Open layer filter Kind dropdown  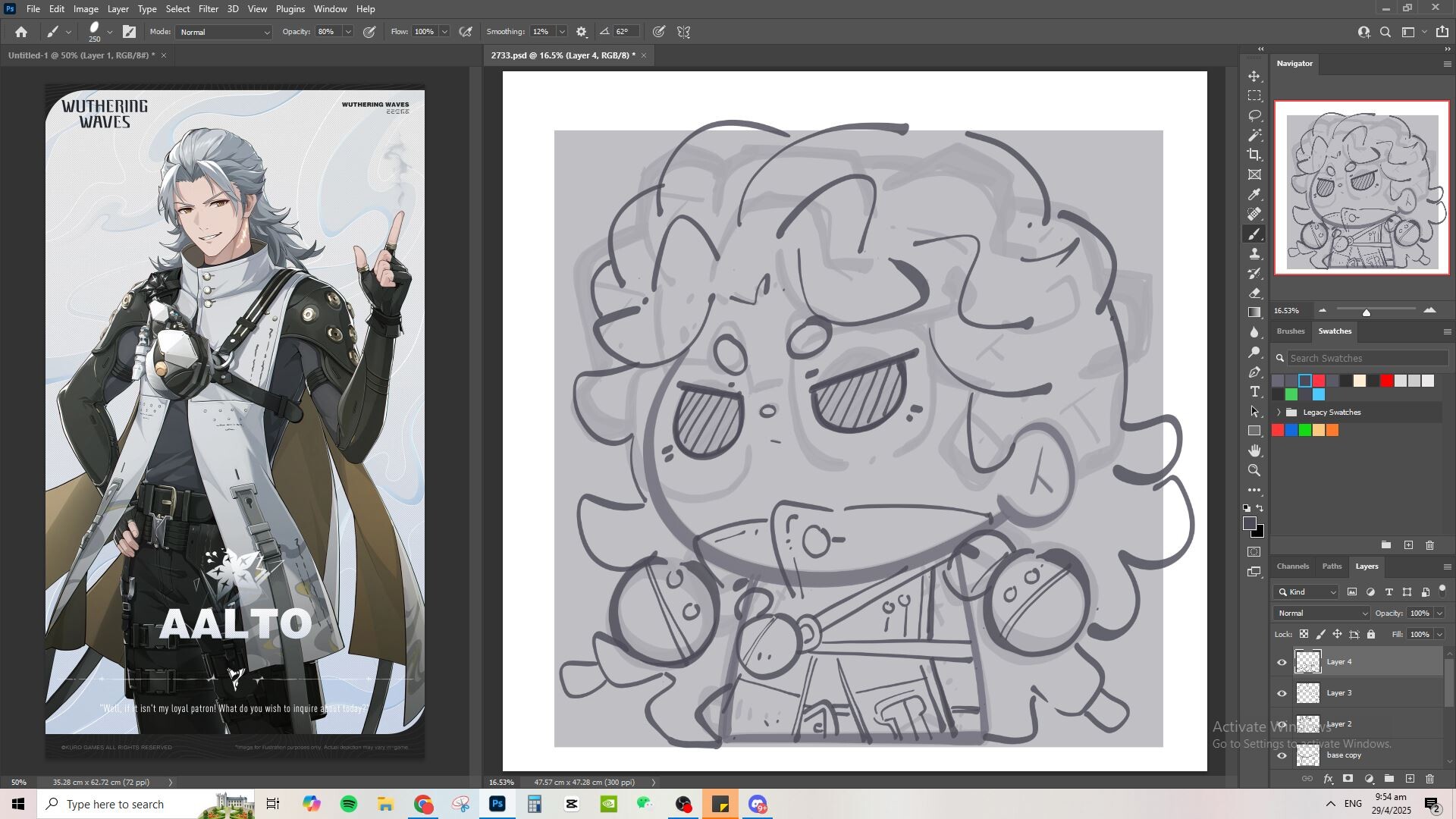[x=1307, y=592]
